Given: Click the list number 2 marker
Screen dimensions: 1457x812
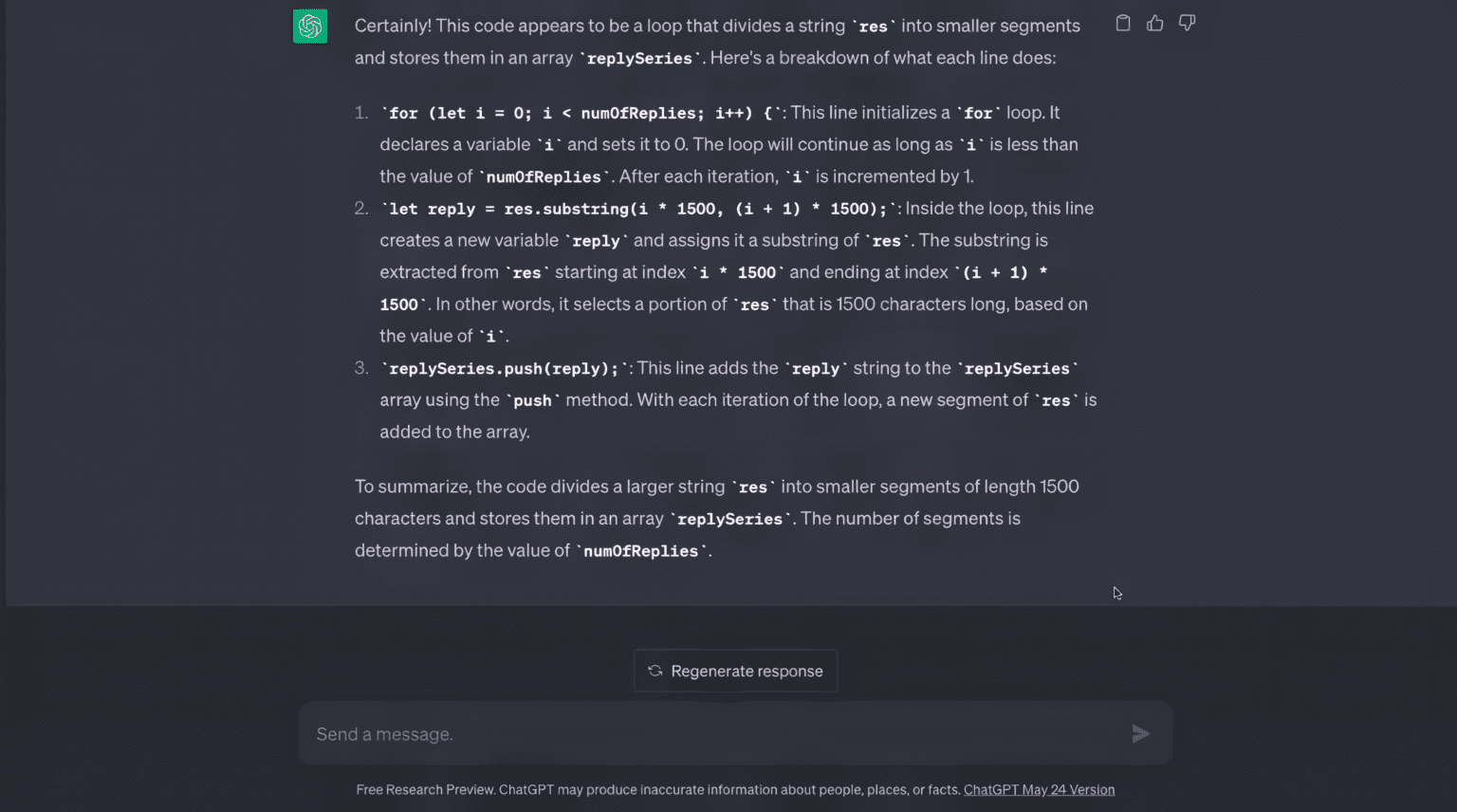Looking at the screenshot, I should coord(361,209).
